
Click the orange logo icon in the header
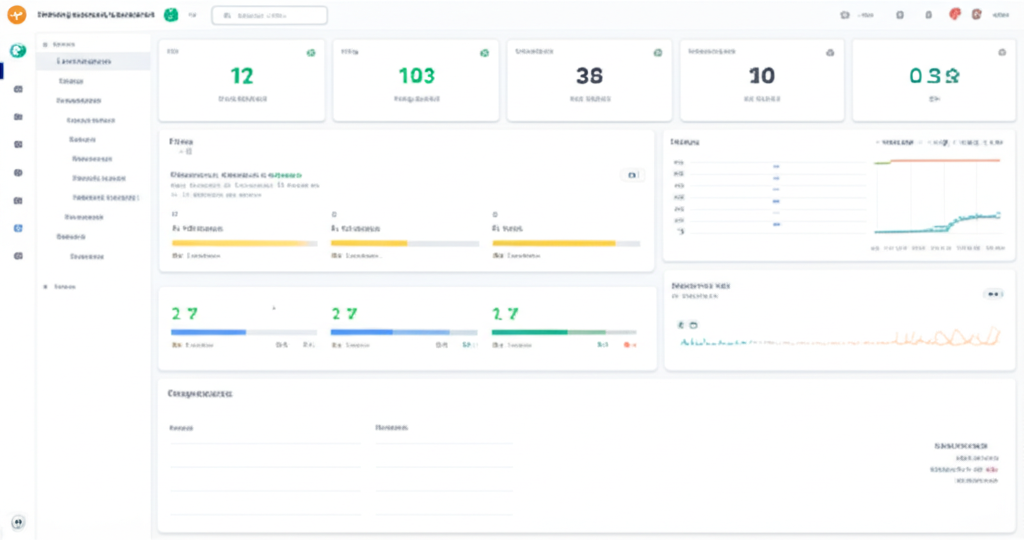coord(17,16)
